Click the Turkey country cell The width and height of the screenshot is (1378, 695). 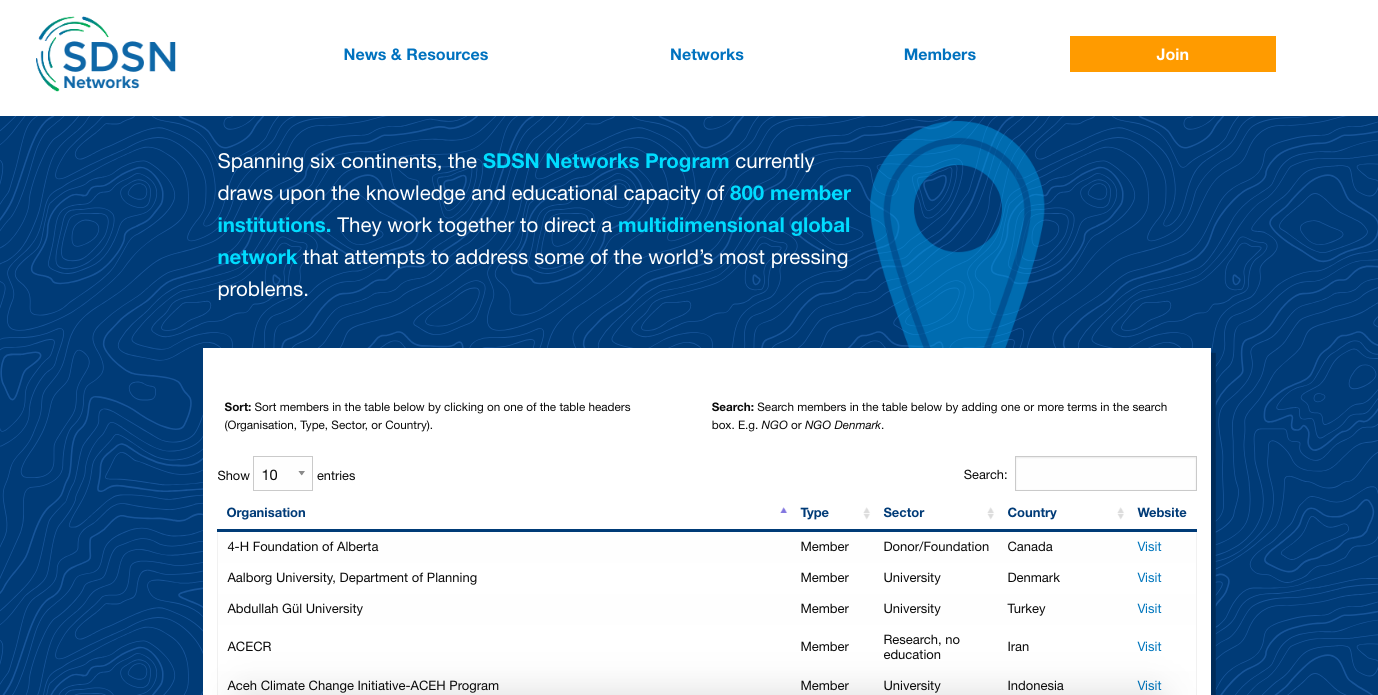1026,609
